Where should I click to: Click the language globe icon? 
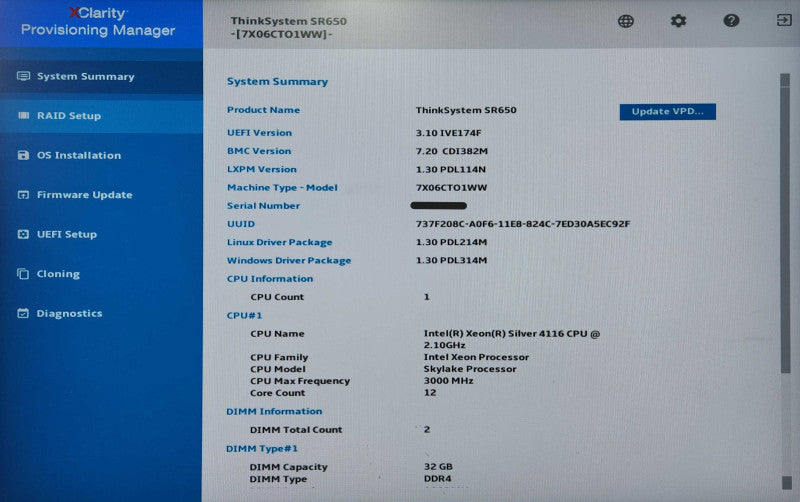click(626, 21)
